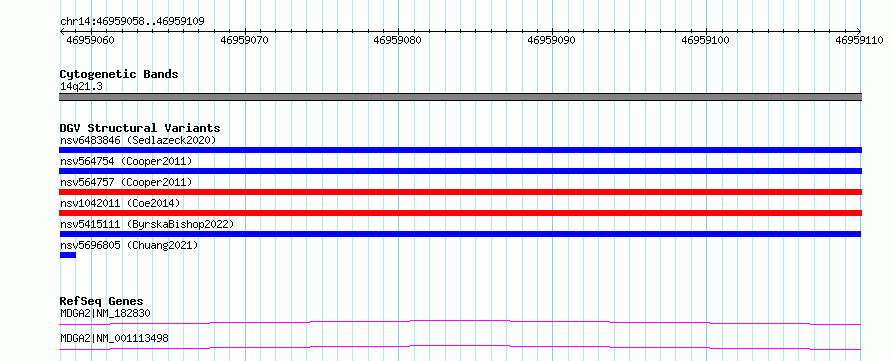Click the 14q21.3 band label
The width and height of the screenshot is (890, 361).
[x=81, y=87]
